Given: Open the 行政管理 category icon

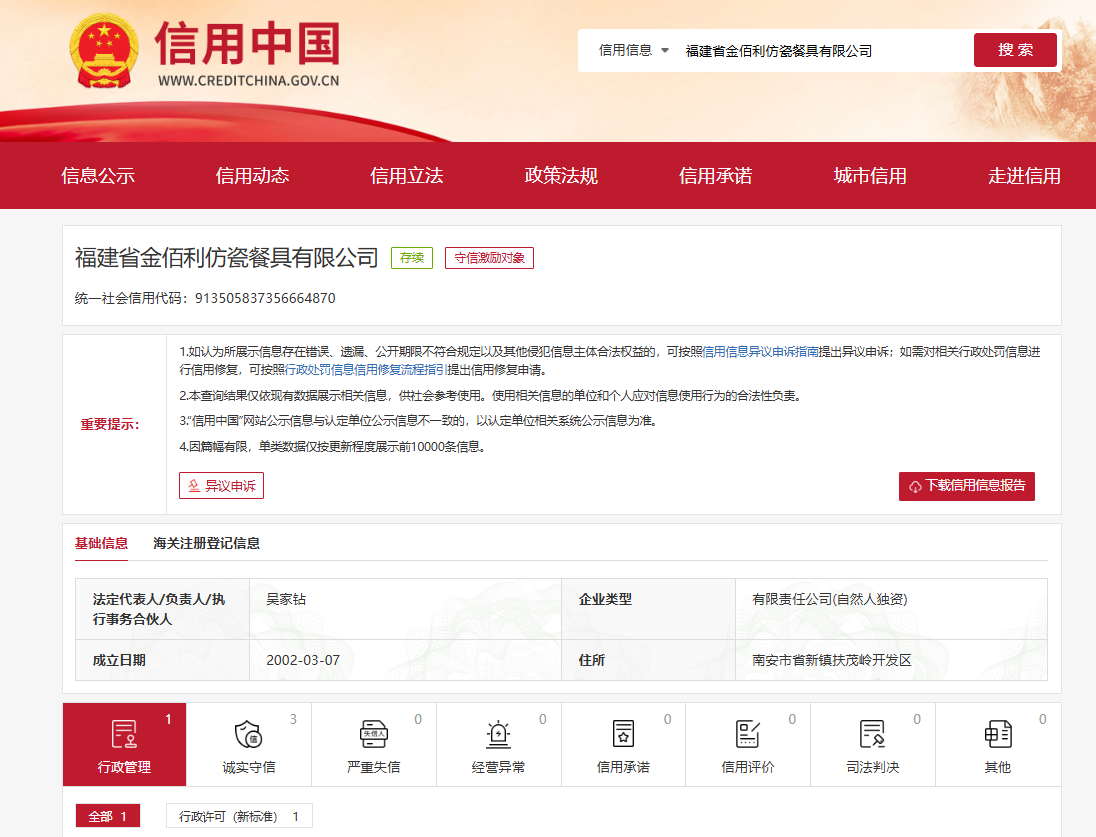Looking at the screenshot, I should point(124,735).
